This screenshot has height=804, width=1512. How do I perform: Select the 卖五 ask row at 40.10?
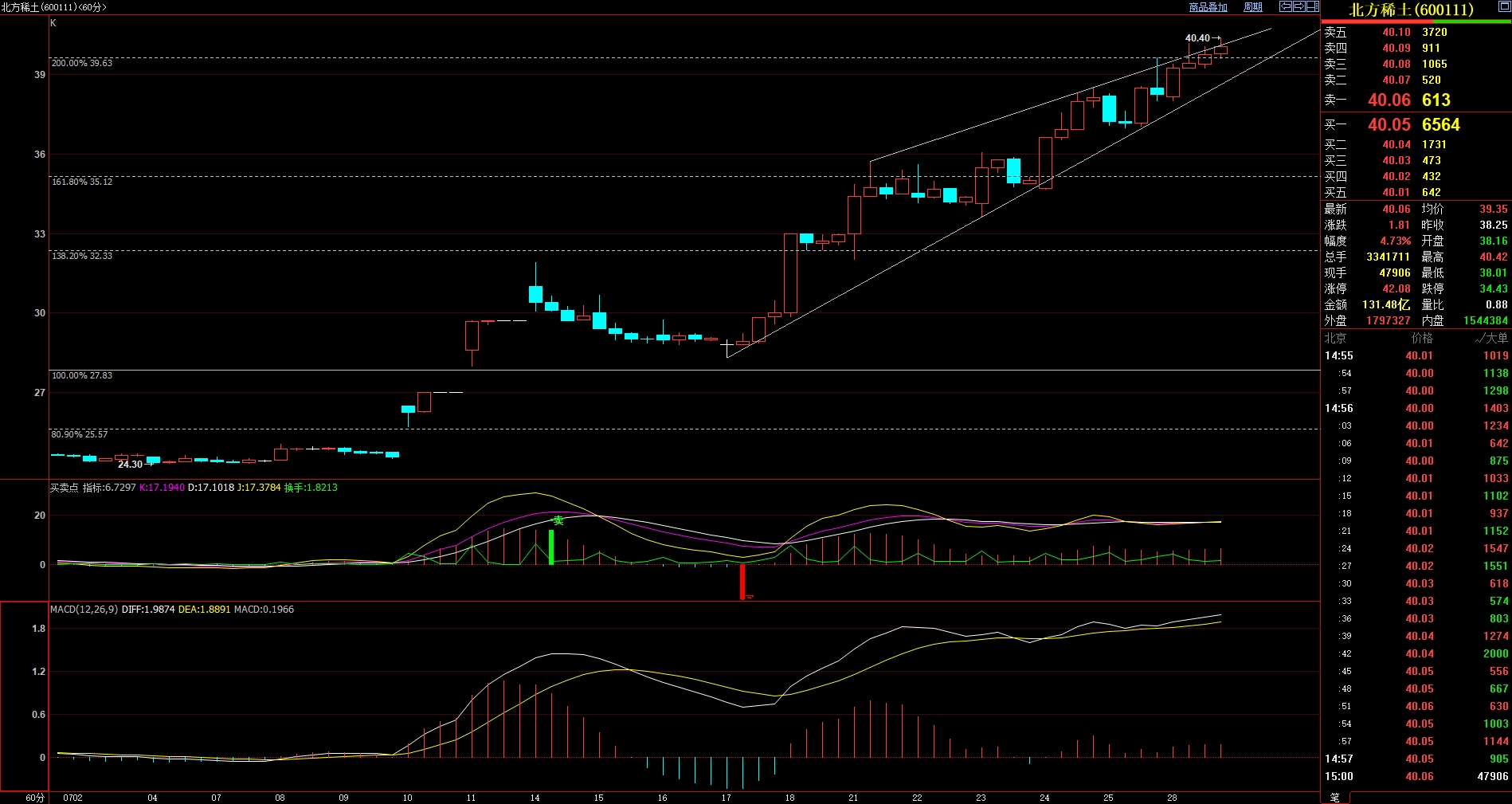pyautogui.click(x=1416, y=32)
